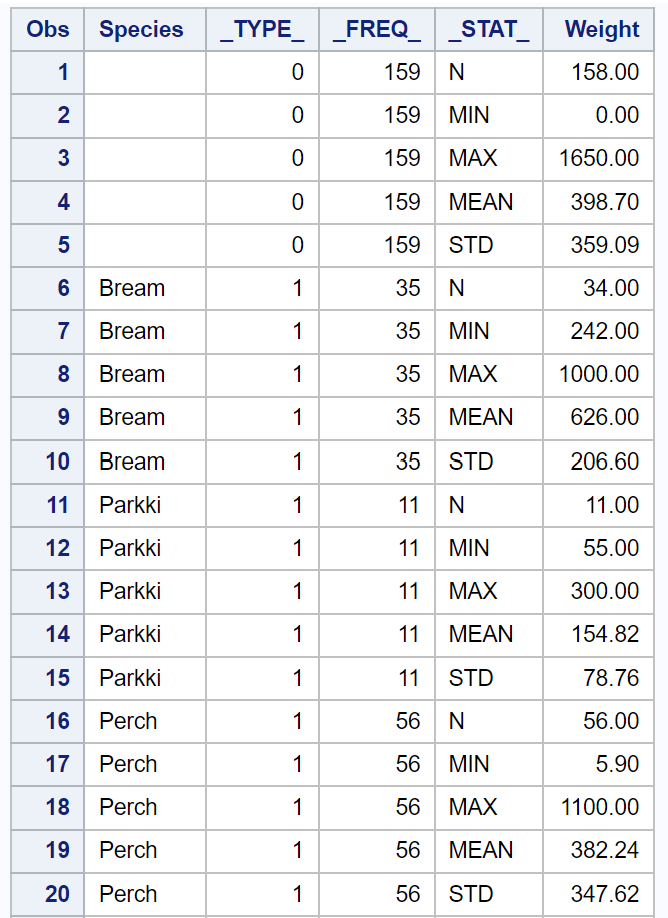668x918 pixels.
Task: Click the Obs column header
Action: point(48,29)
